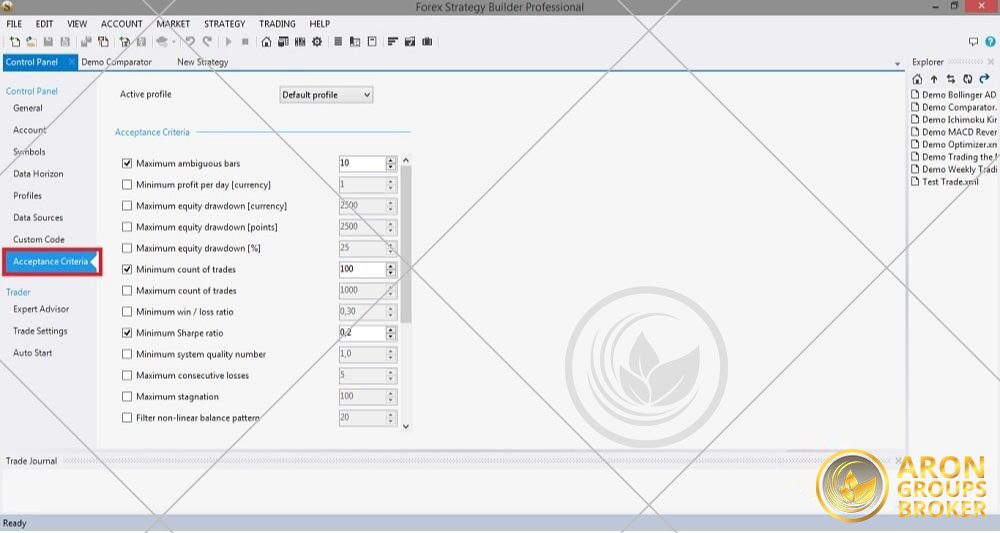This screenshot has width=1000, height=533.
Task: Click the briefcase icon at the toolbar's end
Action: click(427, 42)
